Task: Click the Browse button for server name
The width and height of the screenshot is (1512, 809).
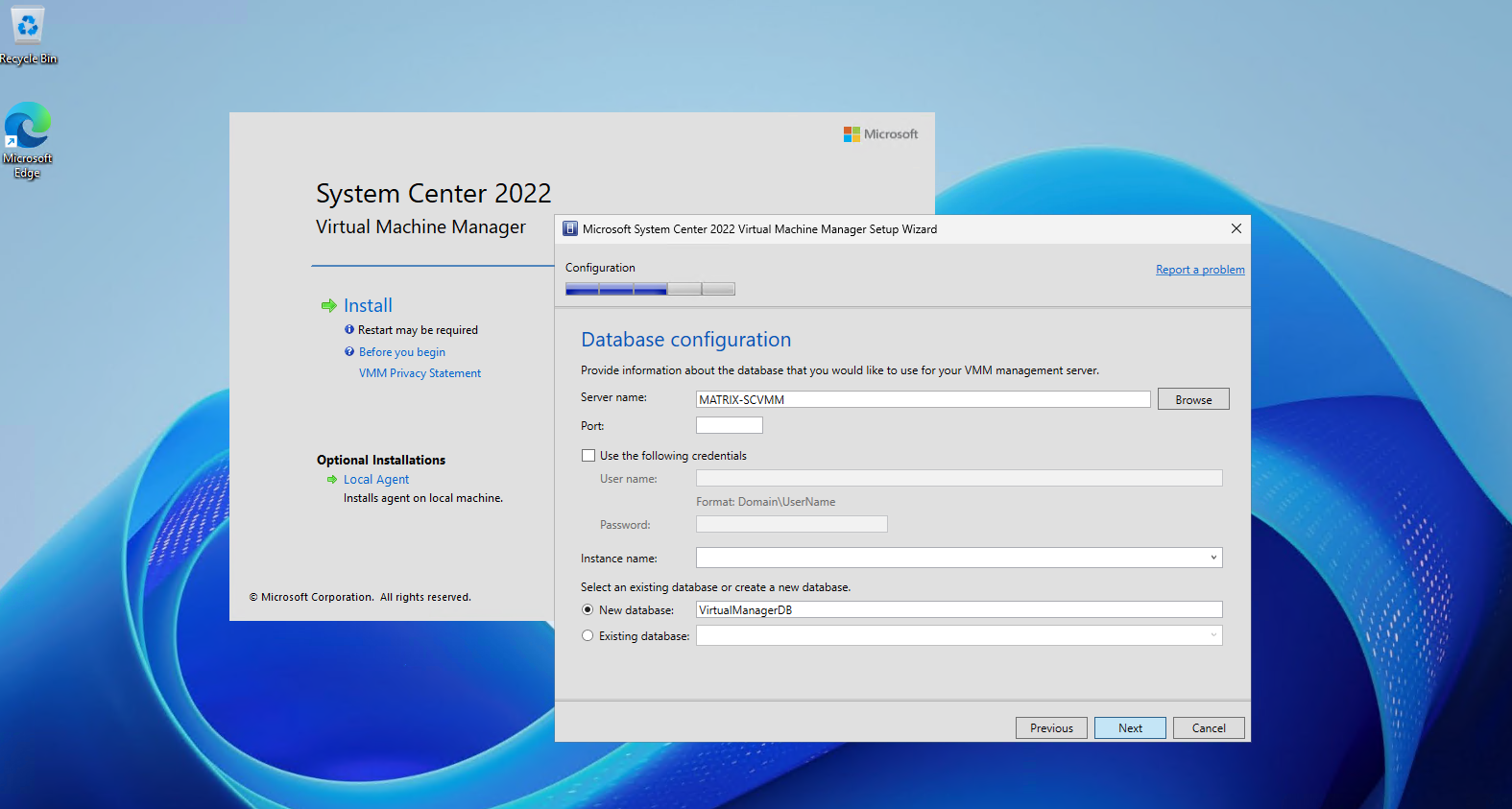Action: pyautogui.click(x=1193, y=399)
